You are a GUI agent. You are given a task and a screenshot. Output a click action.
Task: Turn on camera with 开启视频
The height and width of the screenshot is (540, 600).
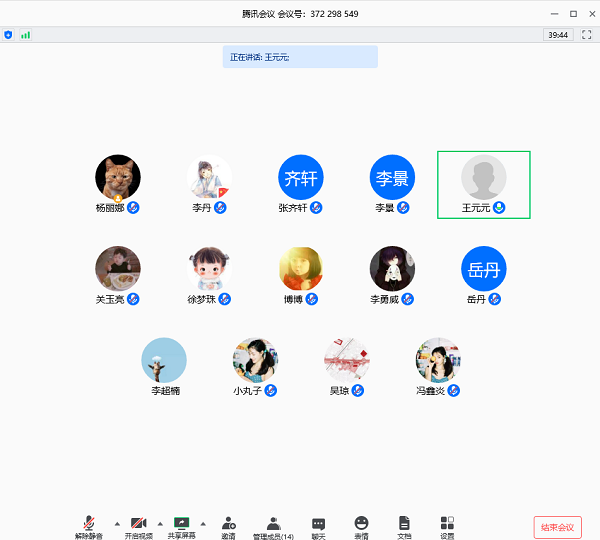pyautogui.click(x=138, y=523)
